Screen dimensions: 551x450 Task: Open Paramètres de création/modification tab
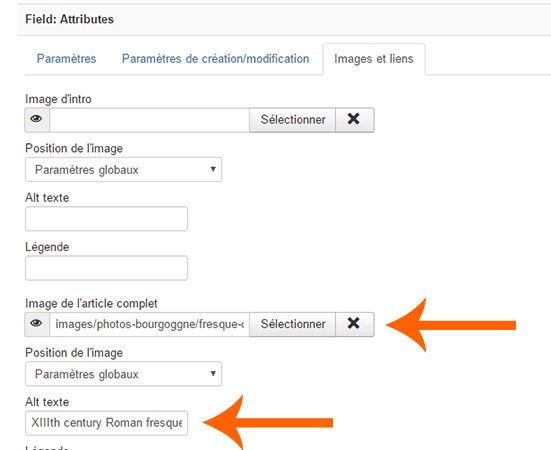point(215,59)
